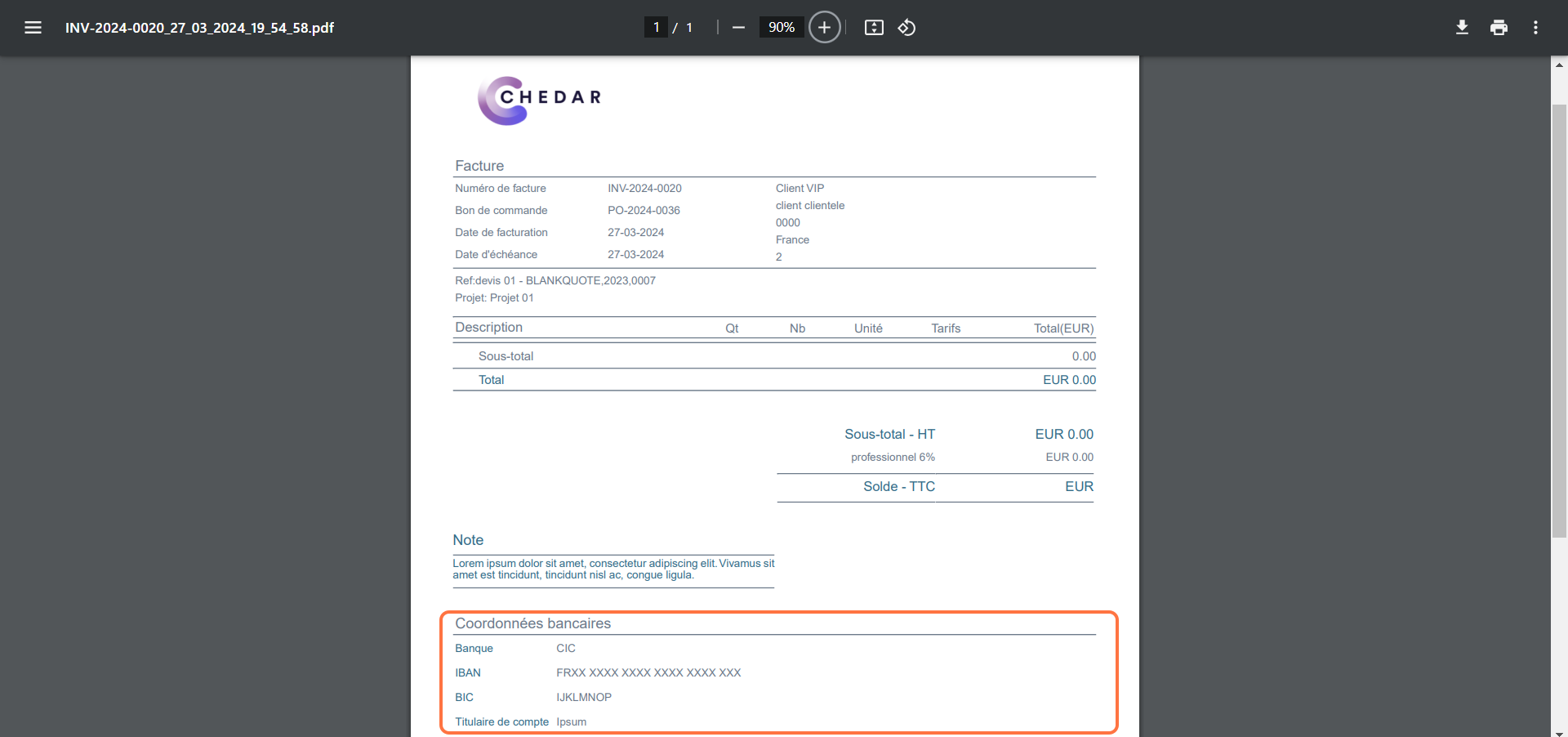Click the France country text
The image size is (1568, 737).
point(792,239)
